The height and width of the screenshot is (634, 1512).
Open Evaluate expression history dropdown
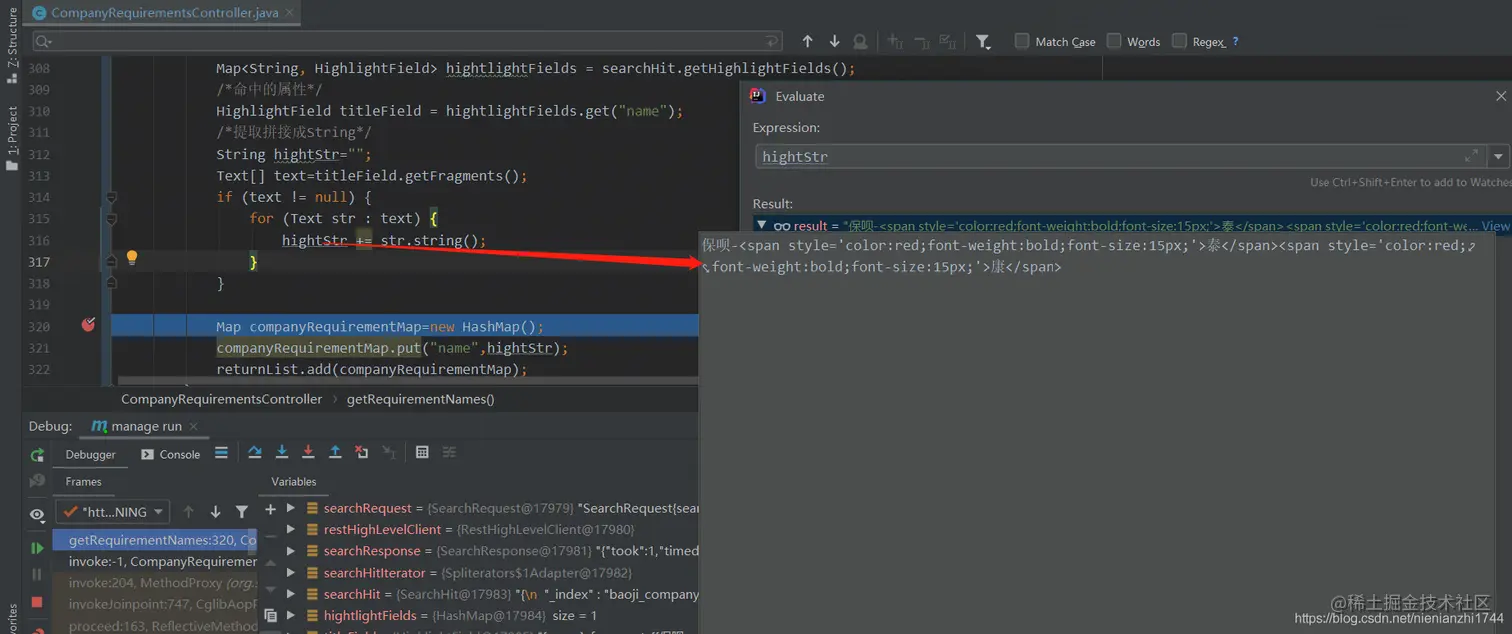tap(1497, 156)
